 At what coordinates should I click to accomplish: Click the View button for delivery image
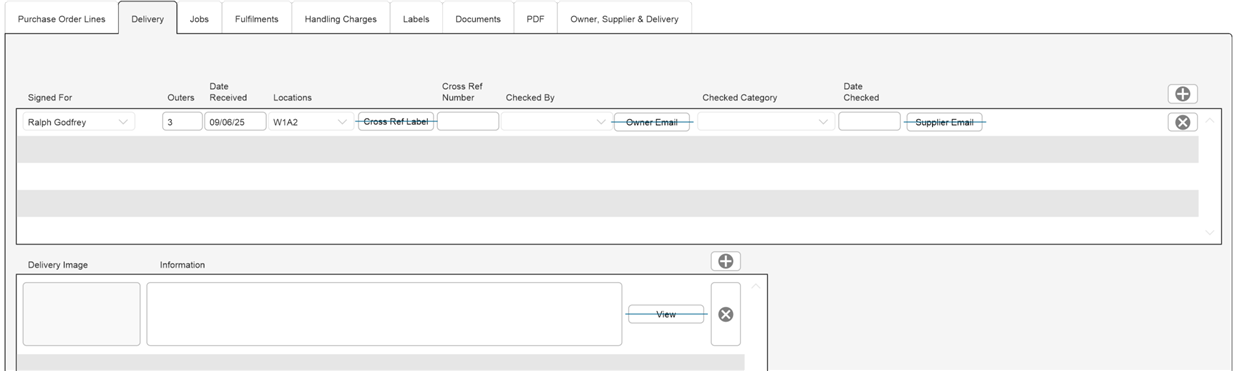coord(666,314)
